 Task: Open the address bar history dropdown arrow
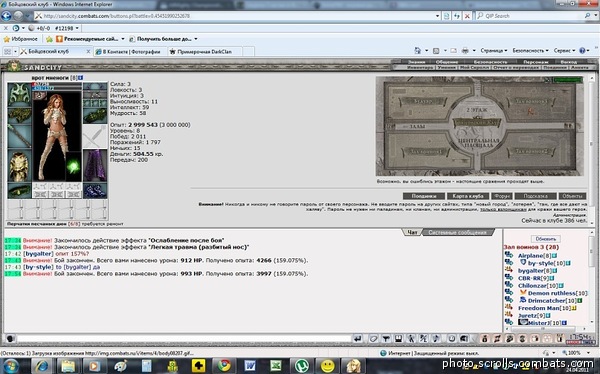[437, 16]
